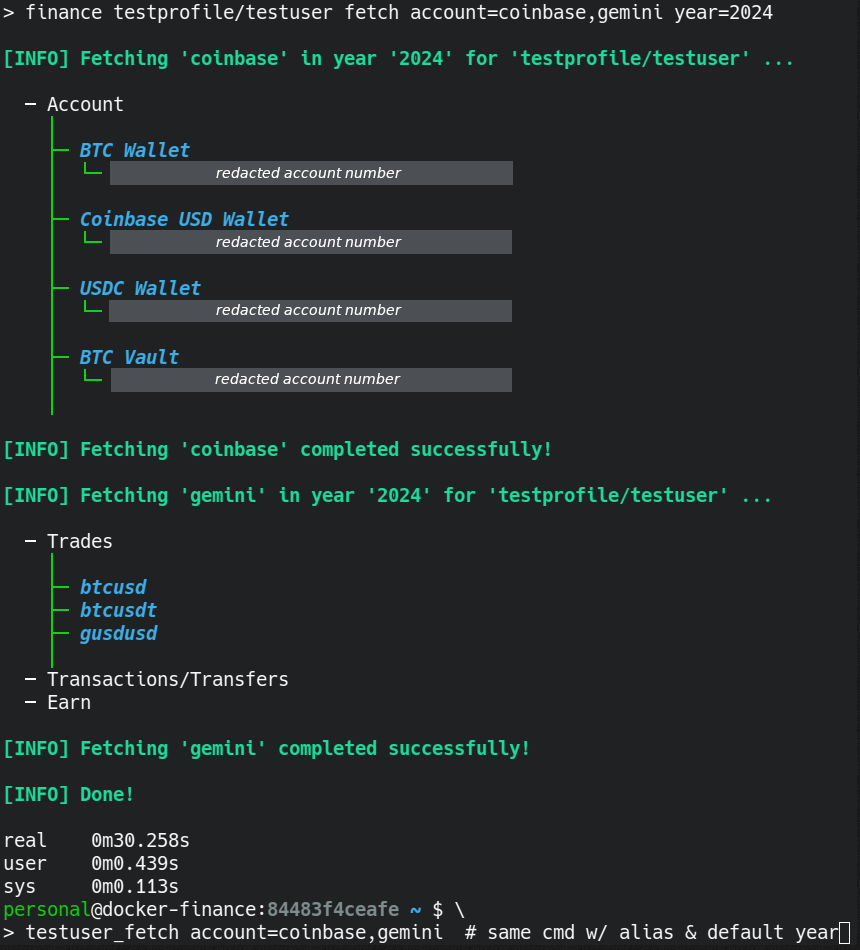Screen dimensions: 860x950
Task: Click redacted account number under Coinbase USD Wallet
Action: coord(310,242)
